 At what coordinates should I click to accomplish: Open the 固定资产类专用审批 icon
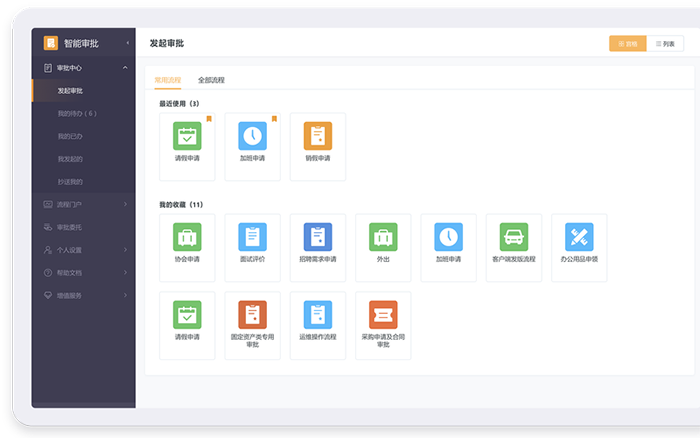[252, 314]
